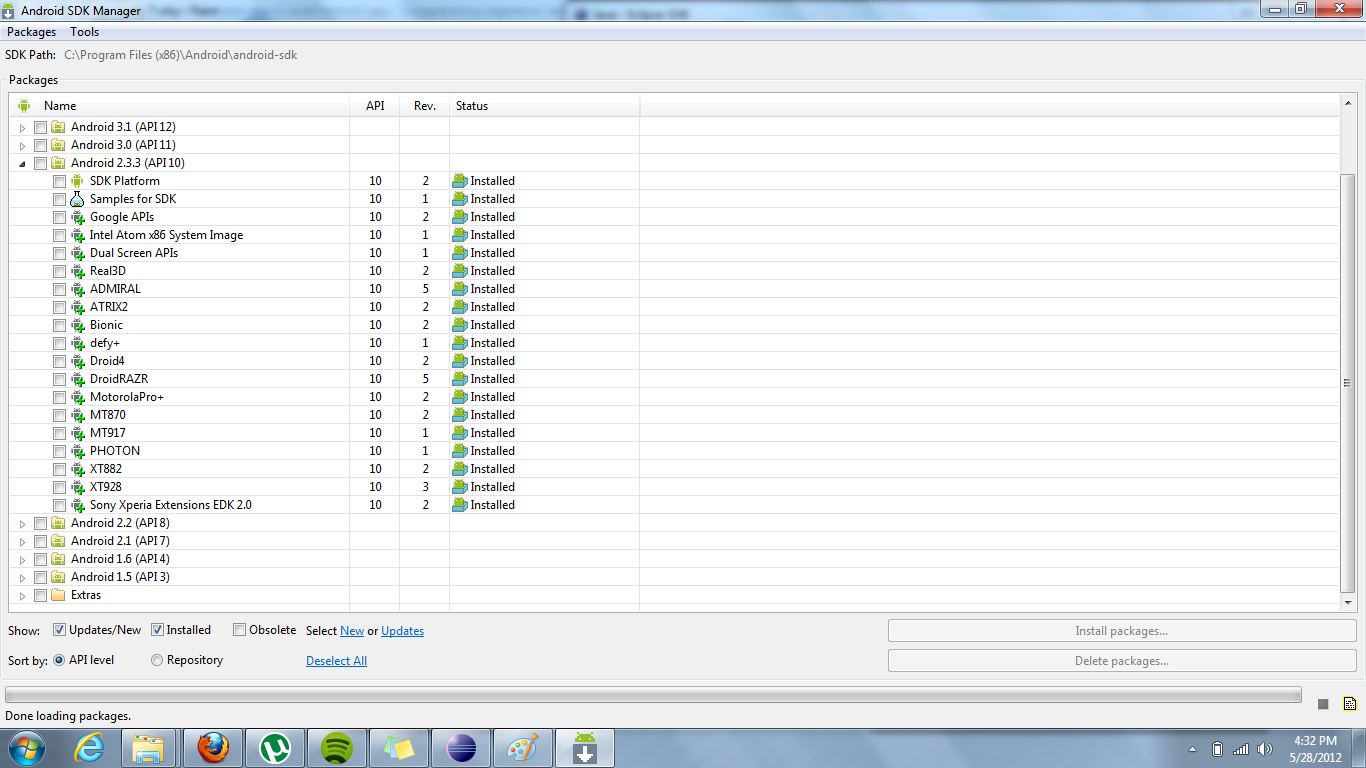Open the Packages menu
This screenshot has width=1366, height=768.
31,32
